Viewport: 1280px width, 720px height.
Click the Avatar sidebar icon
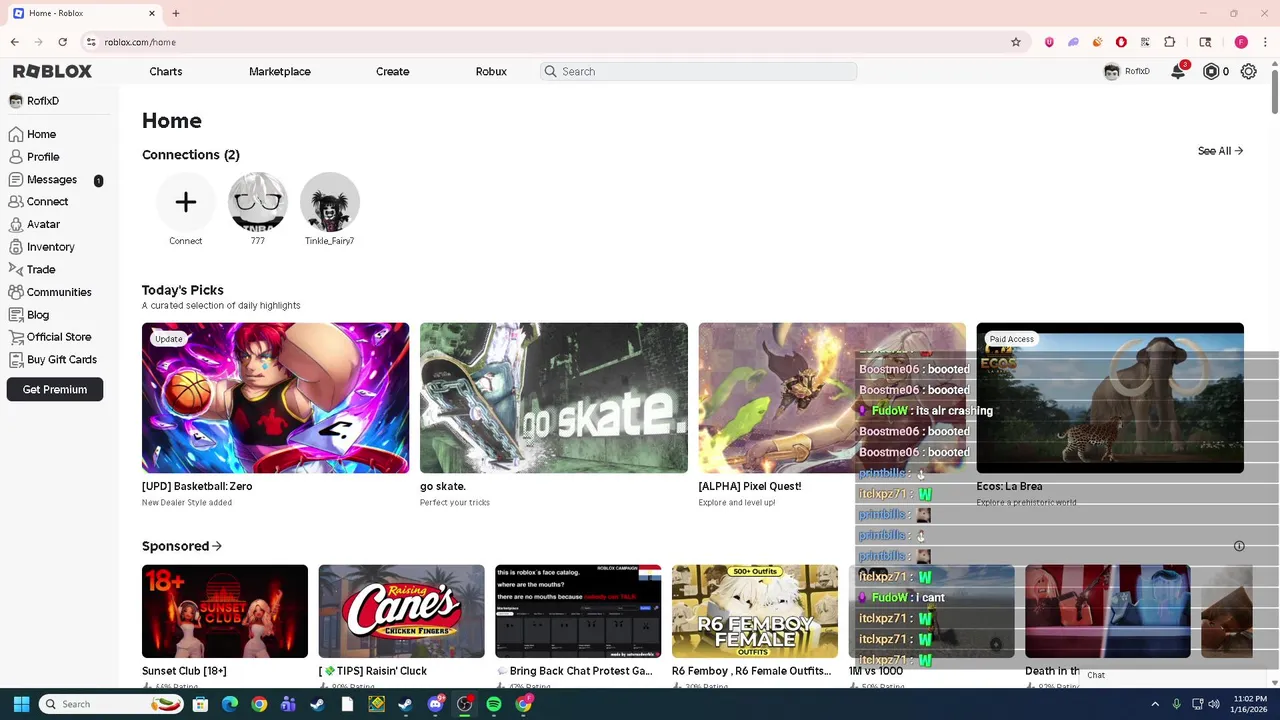pyautogui.click(x=16, y=224)
